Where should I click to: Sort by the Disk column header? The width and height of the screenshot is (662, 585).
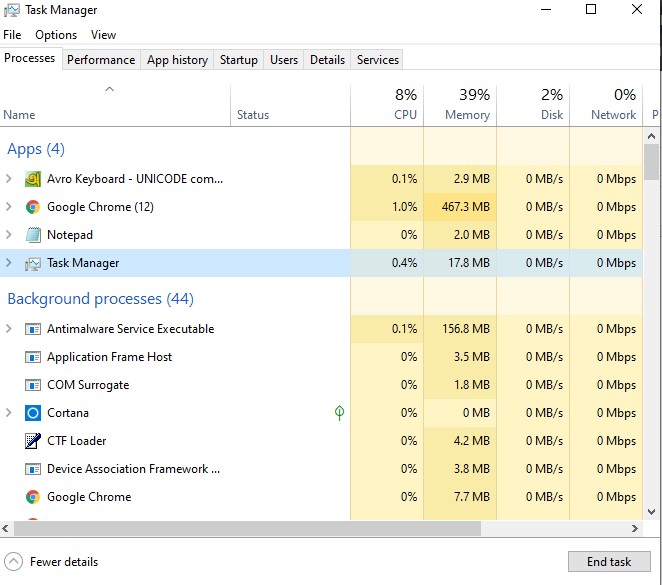click(x=533, y=106)
